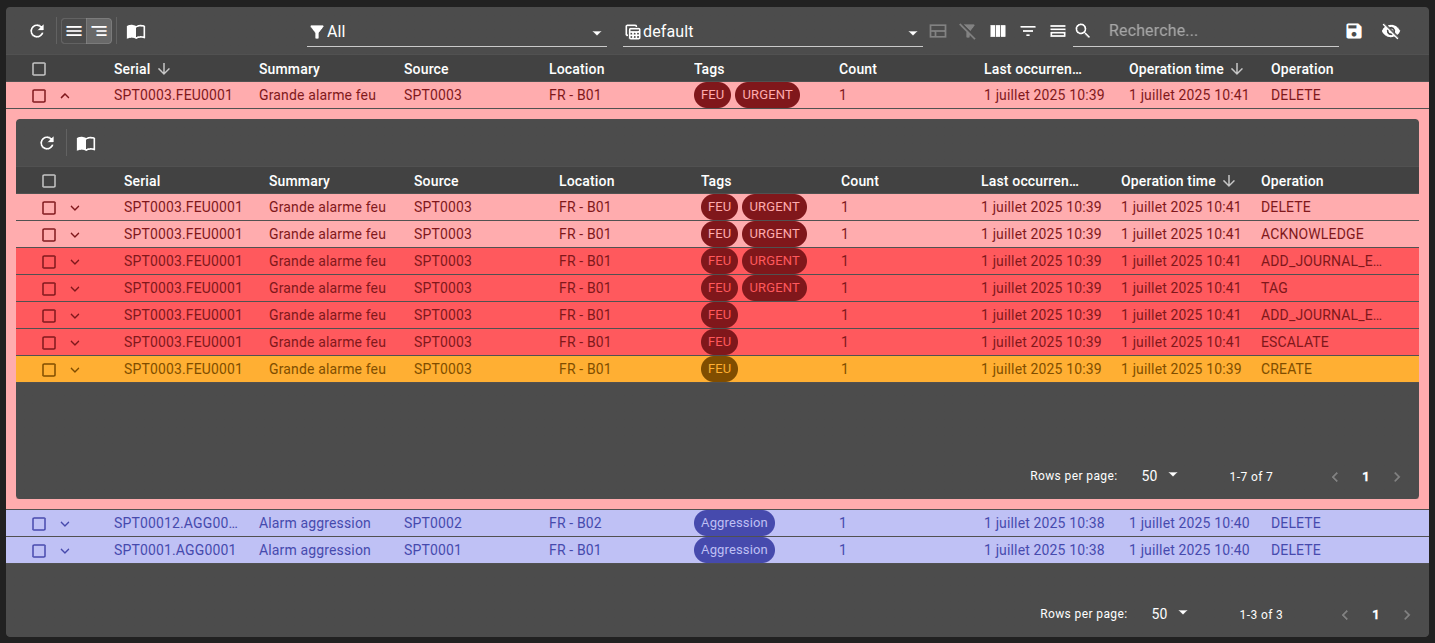The height and width of the screenshot is (643, 1435).
Task: Sort by main Operation column header
Action: [x=1302, y=69]
